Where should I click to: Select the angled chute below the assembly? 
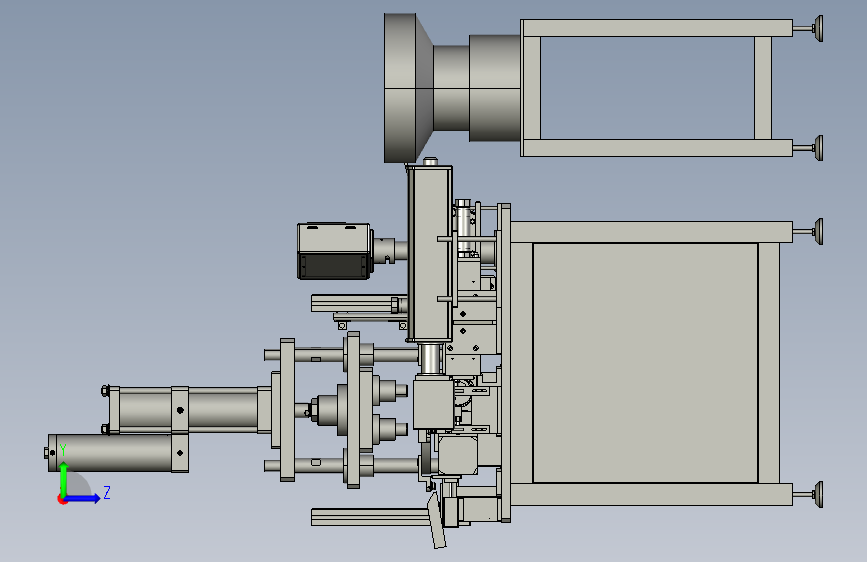[436, 520]
